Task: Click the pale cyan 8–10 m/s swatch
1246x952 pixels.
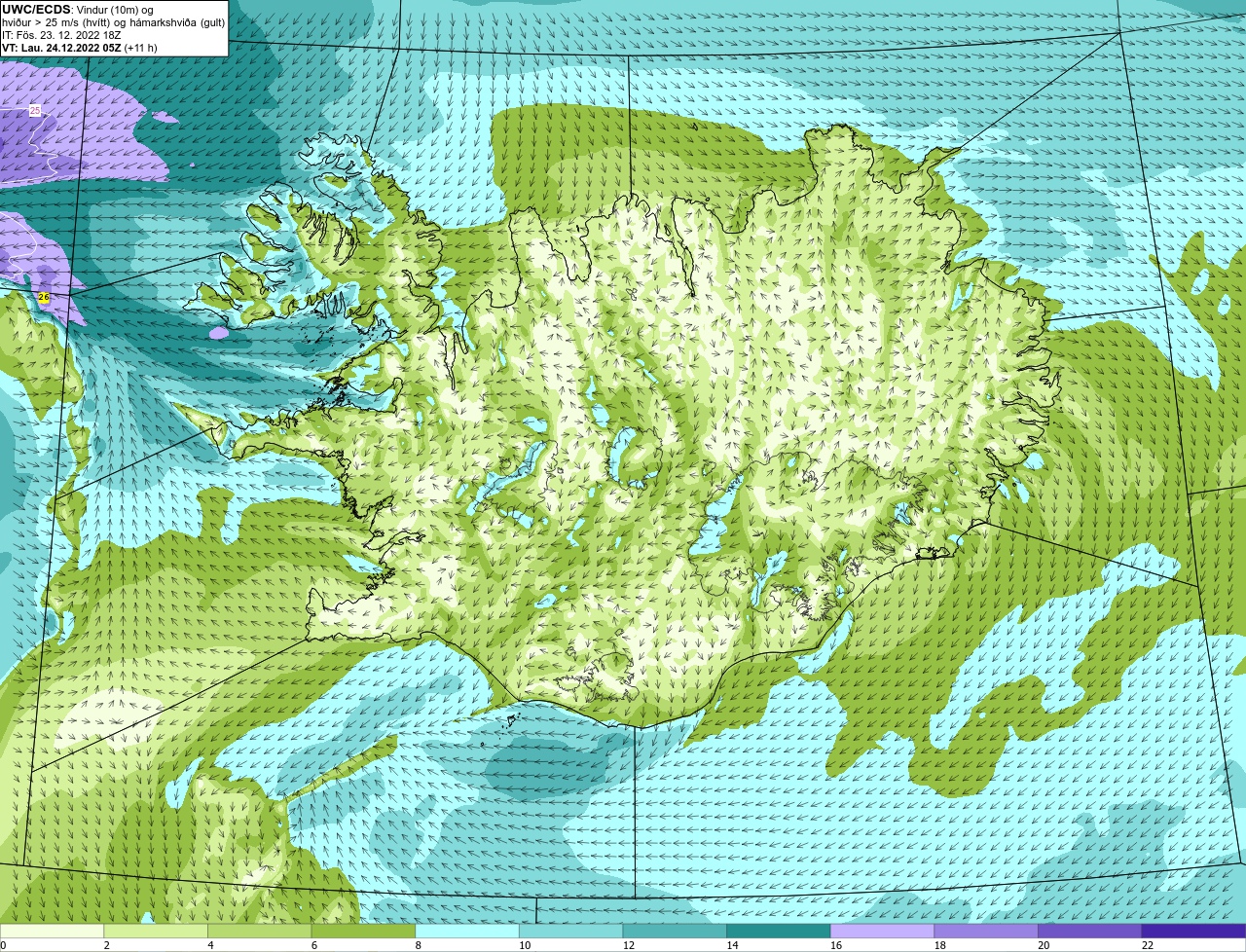Action: (x=467, y=932)
